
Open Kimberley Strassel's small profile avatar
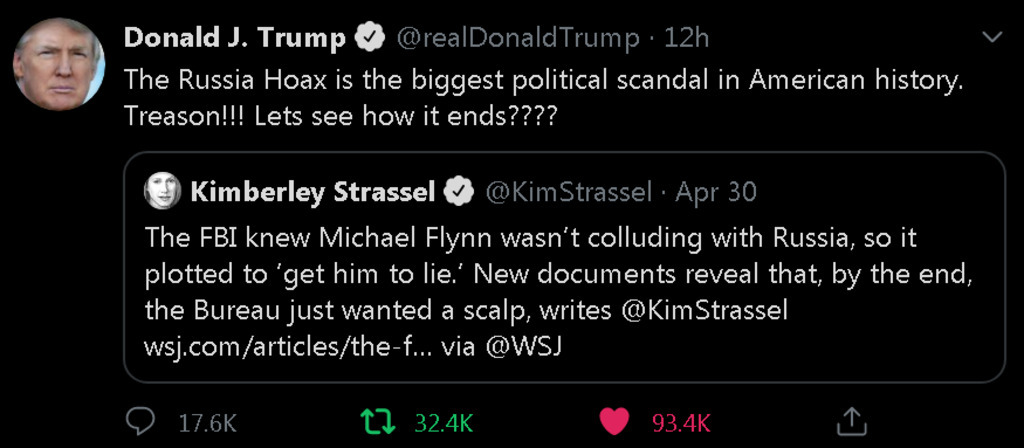pyautogui.click(x=162, y=191)
